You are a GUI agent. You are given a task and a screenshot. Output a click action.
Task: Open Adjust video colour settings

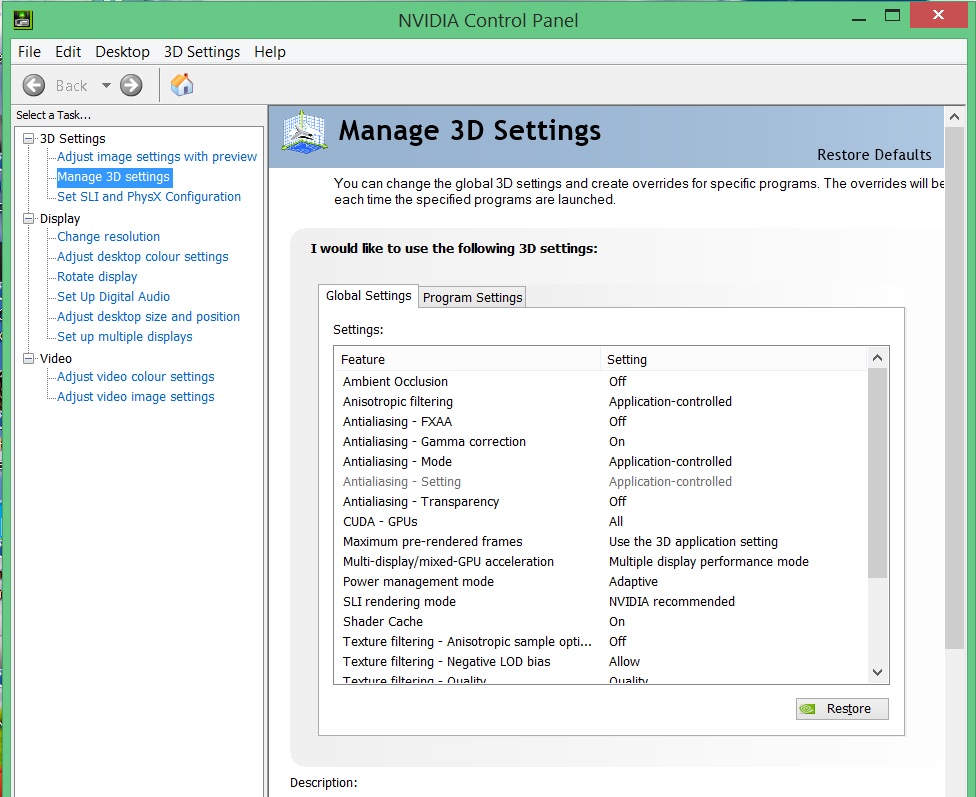(136, 377)
